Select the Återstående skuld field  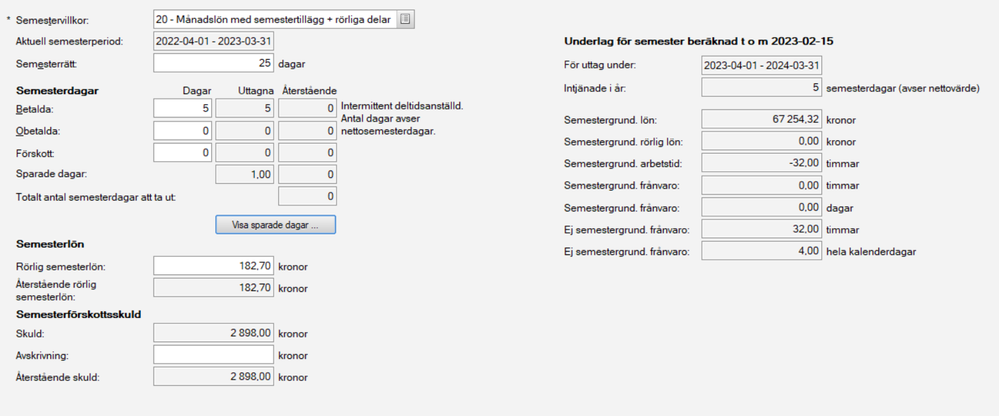tap(213, 377)
